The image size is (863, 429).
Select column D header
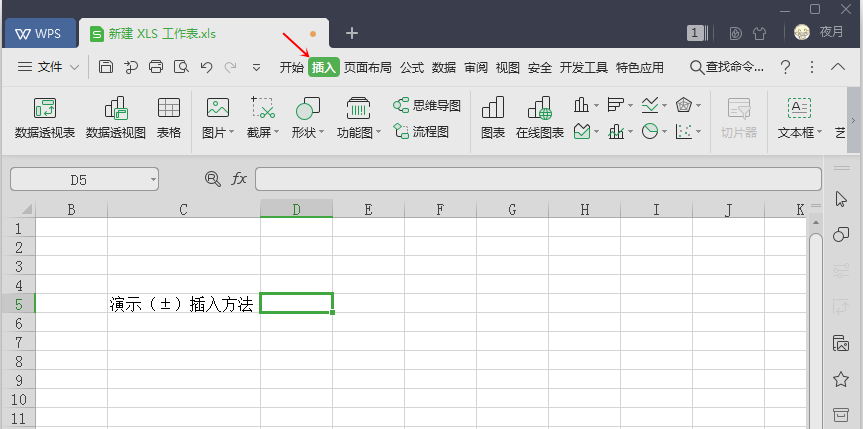pyautogui.click(x=296, y=209)
